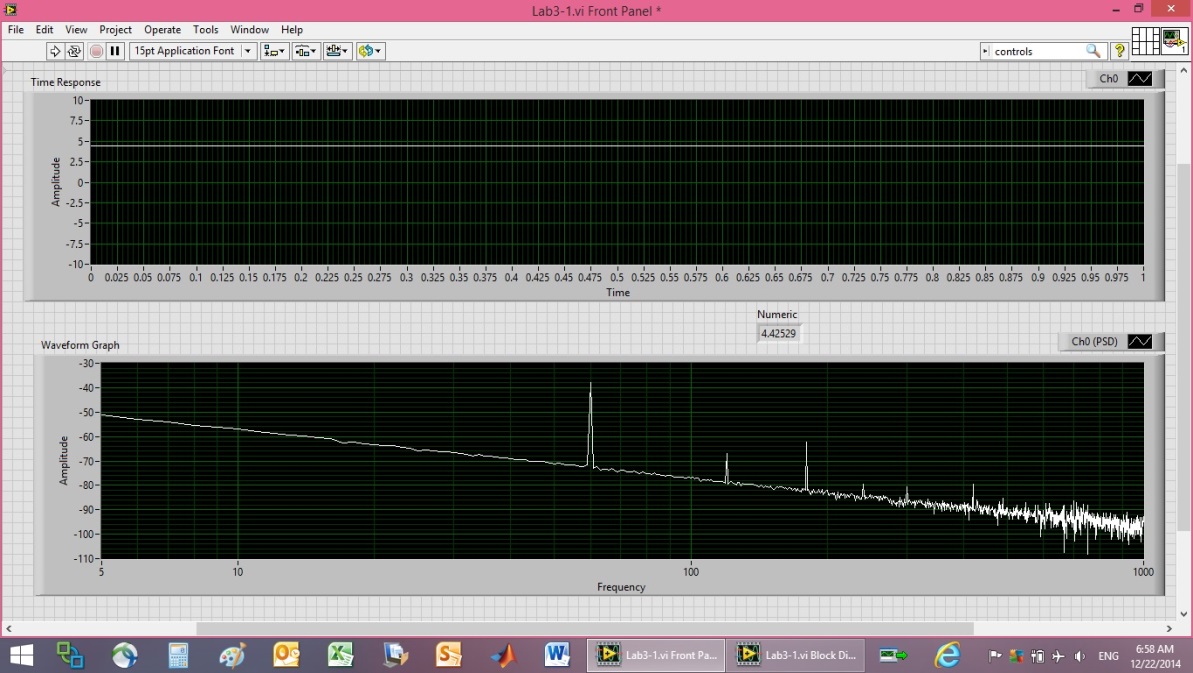Switch to Lab3-1.vi Block Diagram window
1193x673 pixels.
coord(795,655)
